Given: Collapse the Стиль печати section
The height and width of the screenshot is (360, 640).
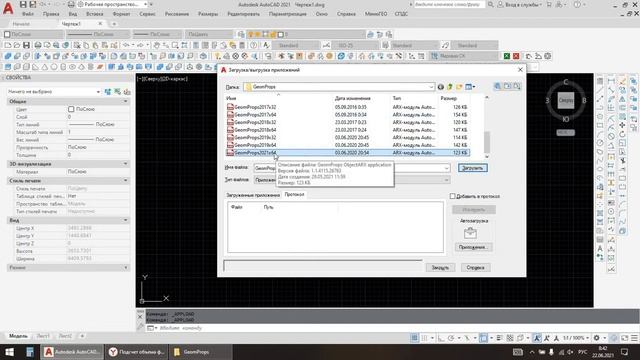Looking at the screenshot, I should pyautogui.click(x=125, y=180).
